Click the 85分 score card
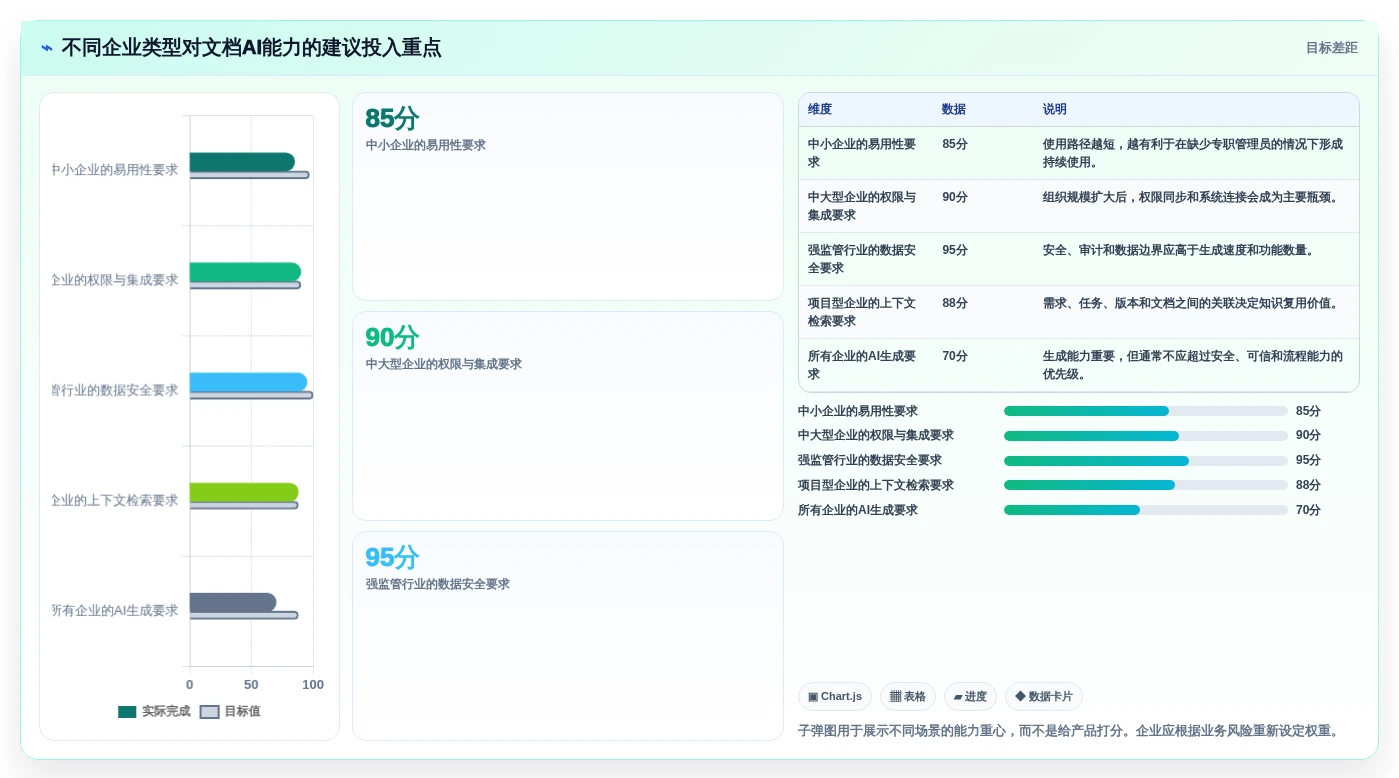1399x778 pixels. 567,196
